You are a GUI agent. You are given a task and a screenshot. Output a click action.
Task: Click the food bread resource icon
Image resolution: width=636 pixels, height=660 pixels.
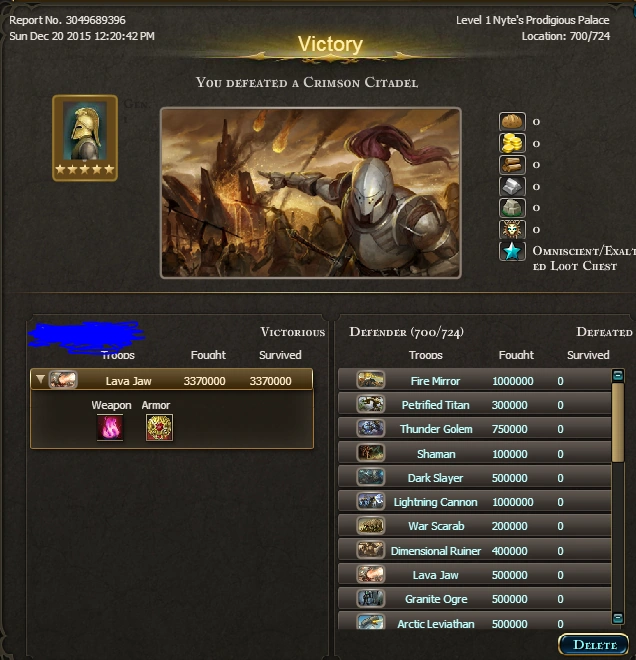(x=512, y=122)
